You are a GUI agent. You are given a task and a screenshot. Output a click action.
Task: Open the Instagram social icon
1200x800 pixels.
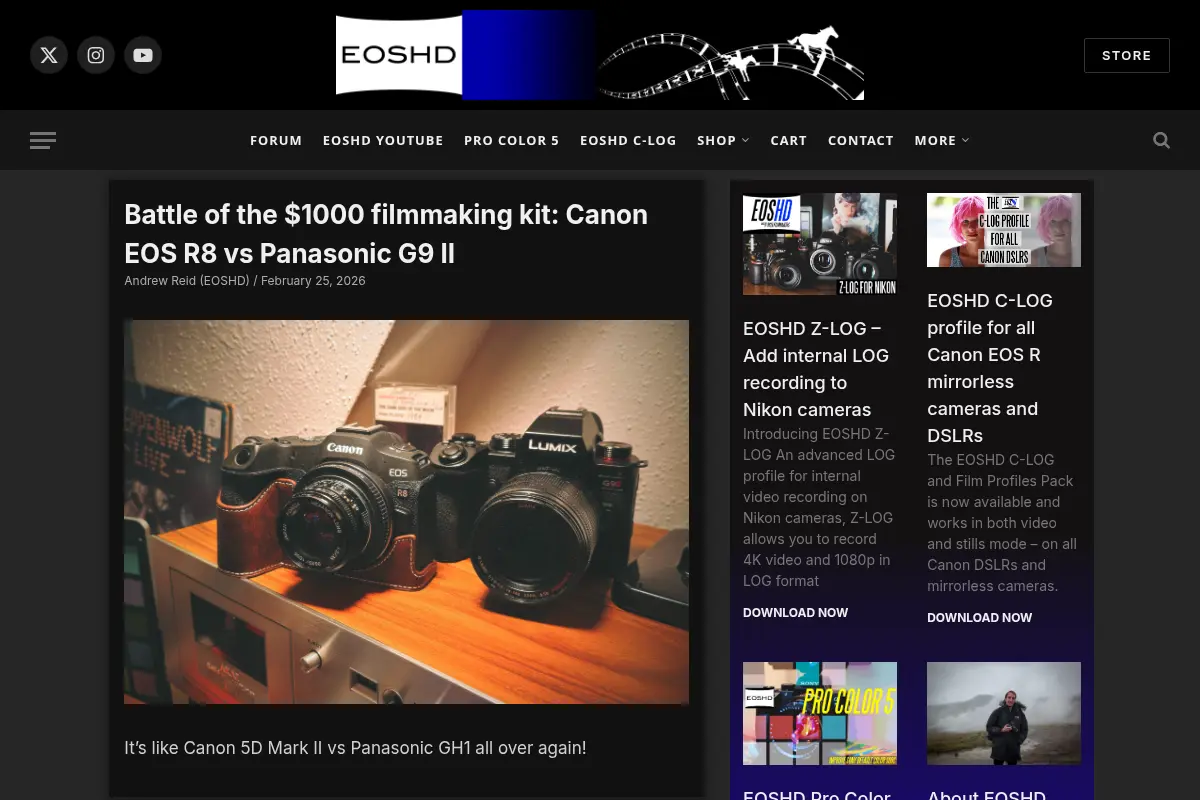(96, 55)
